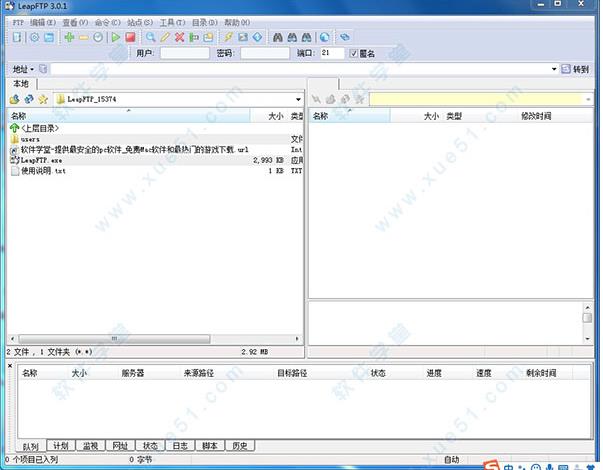Expand the remote path dropdown arrow
The height and width of the screenshot is (470, 603).
click(588, 99)
